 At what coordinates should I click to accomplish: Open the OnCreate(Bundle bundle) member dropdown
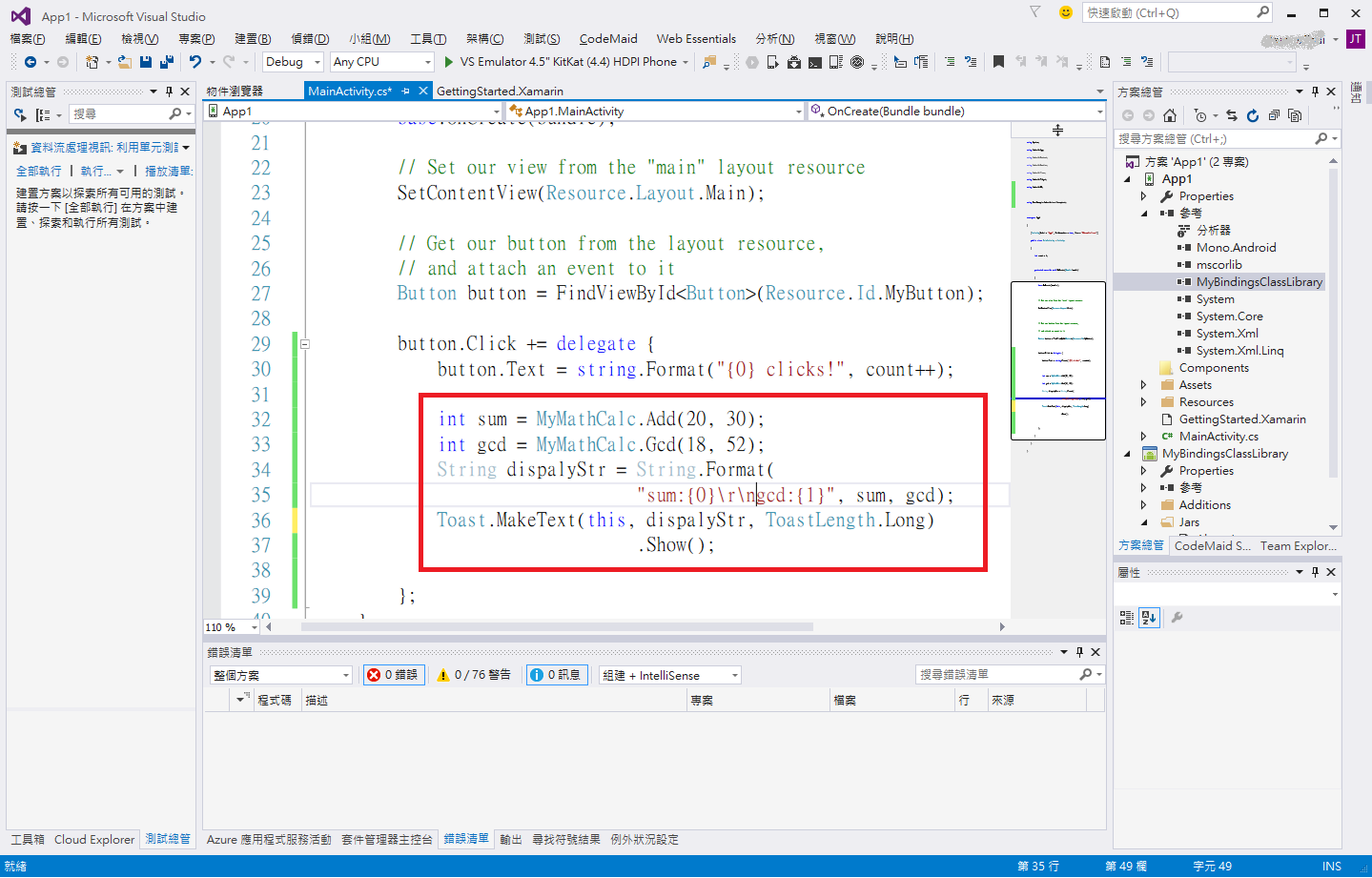pyautogui.click(x=956, y=112)
